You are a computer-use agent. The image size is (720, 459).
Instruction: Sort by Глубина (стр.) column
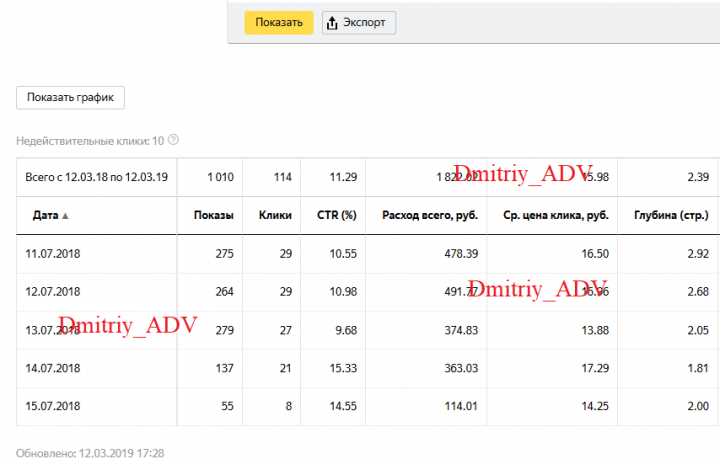click(x=671, y=215)
